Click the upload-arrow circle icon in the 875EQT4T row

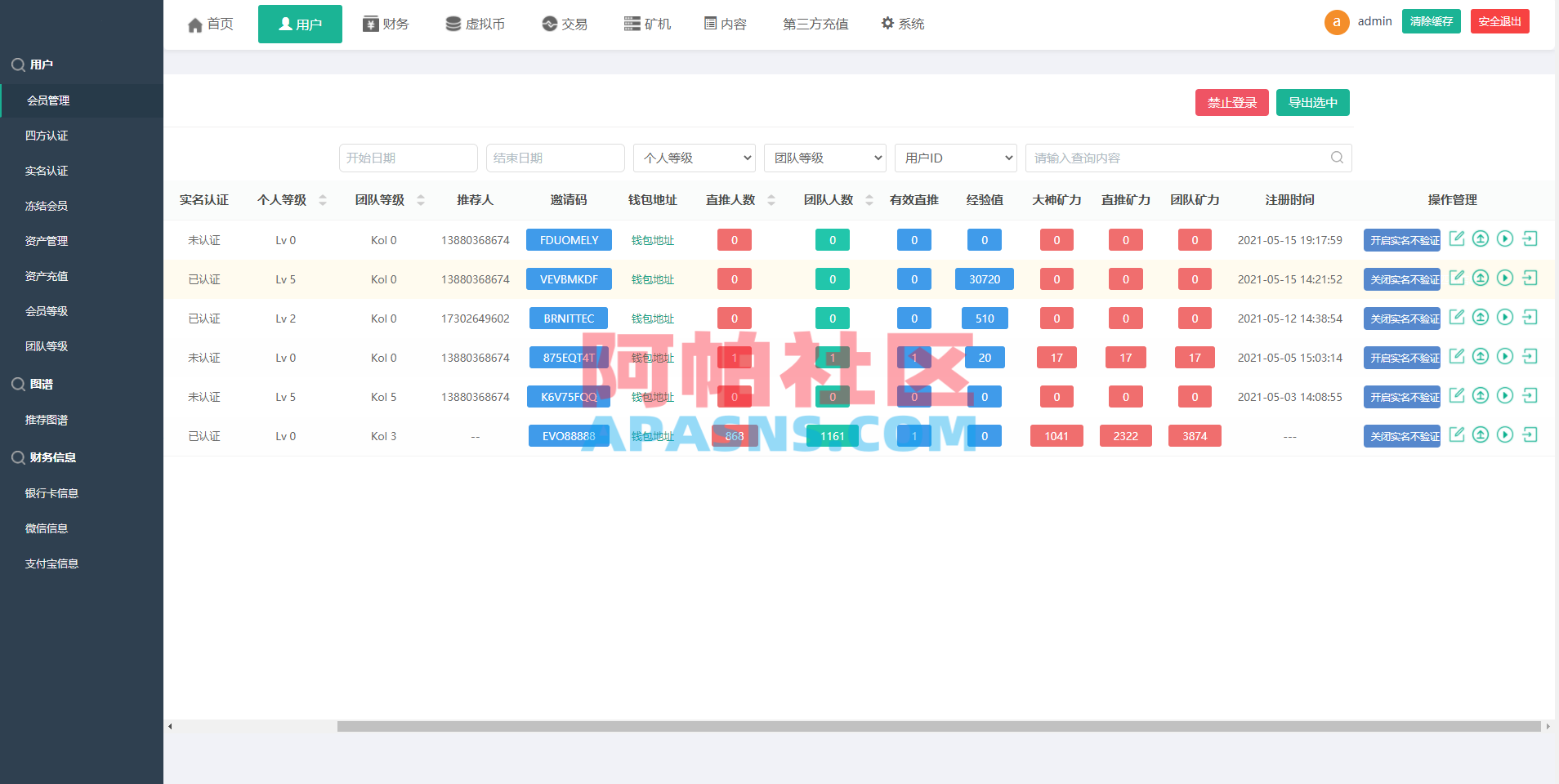1481,356
